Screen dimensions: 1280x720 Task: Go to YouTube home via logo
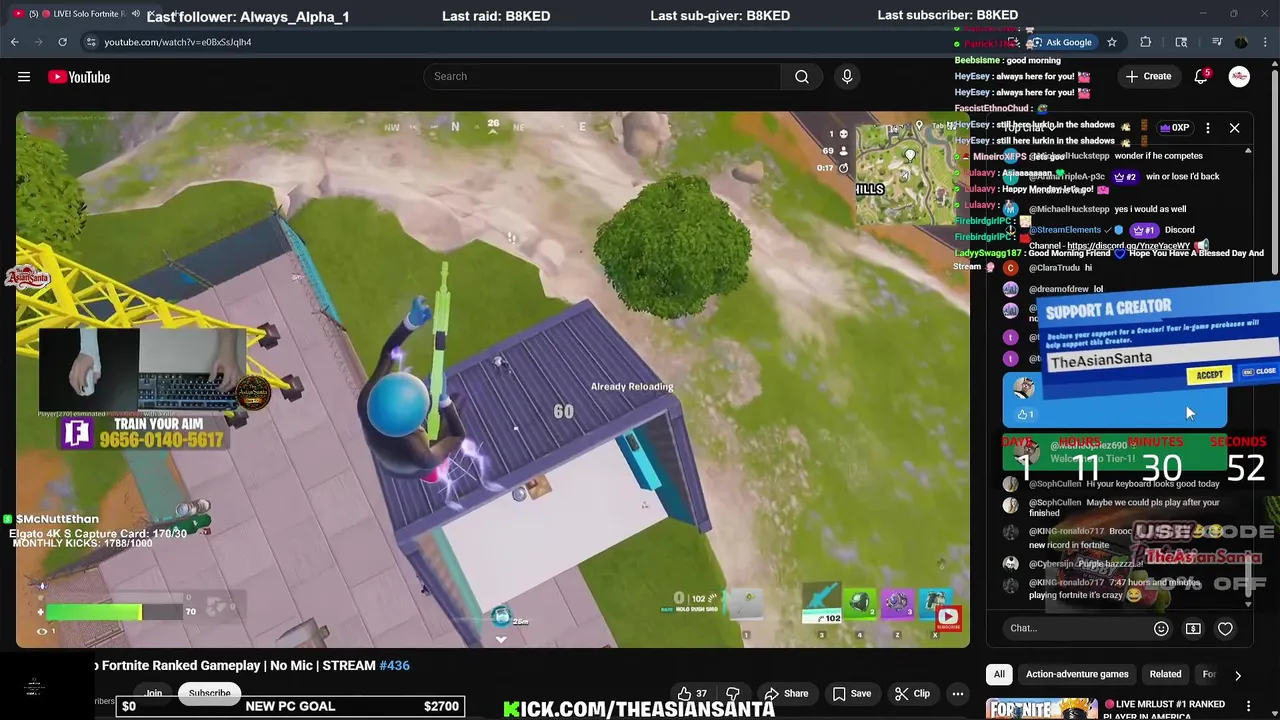pyautogui.click(x=79, y=77)
